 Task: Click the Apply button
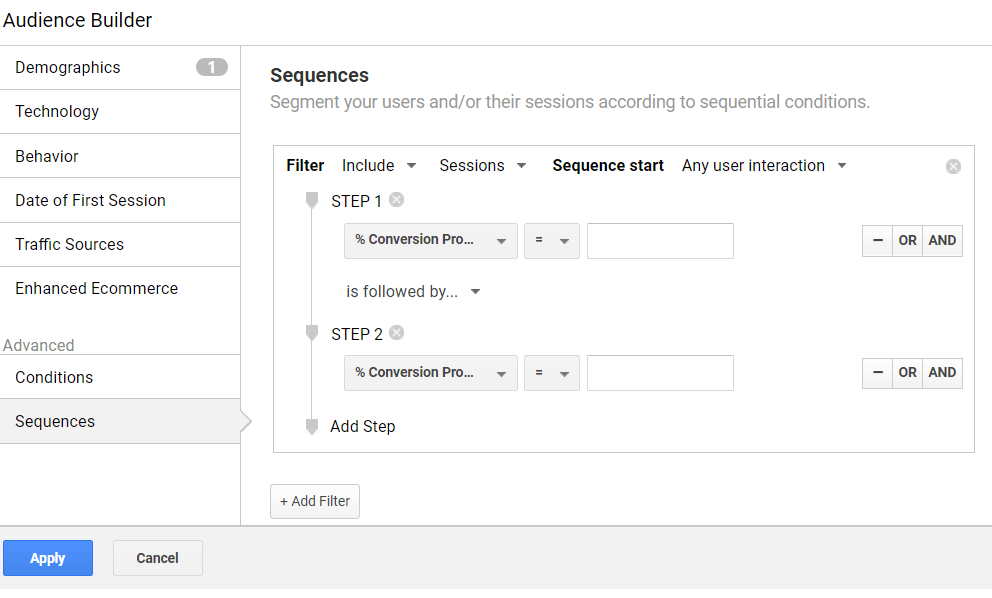pos(48,558)
